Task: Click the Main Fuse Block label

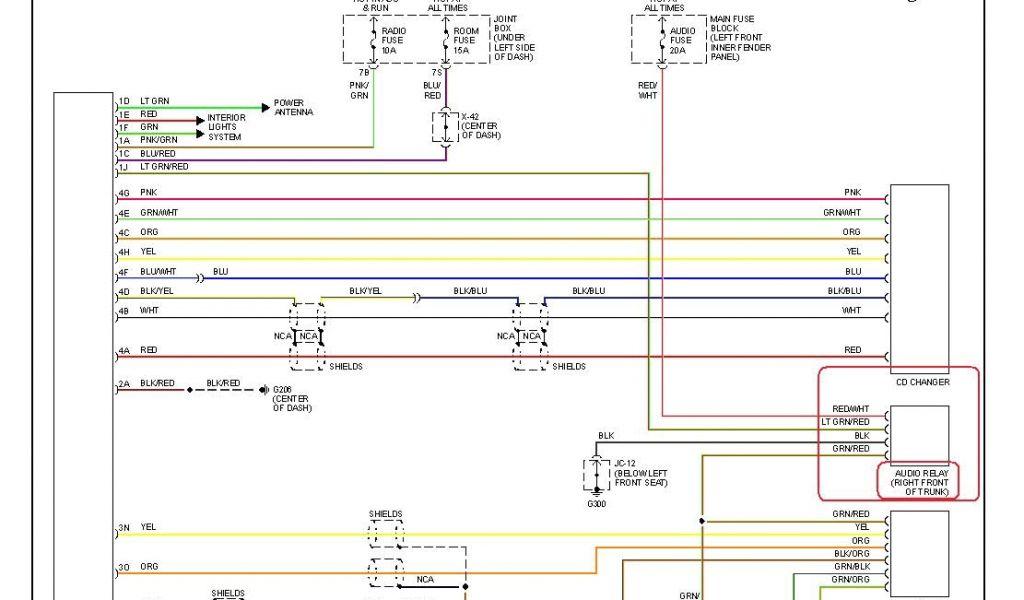Action: [x=739, y=38]
